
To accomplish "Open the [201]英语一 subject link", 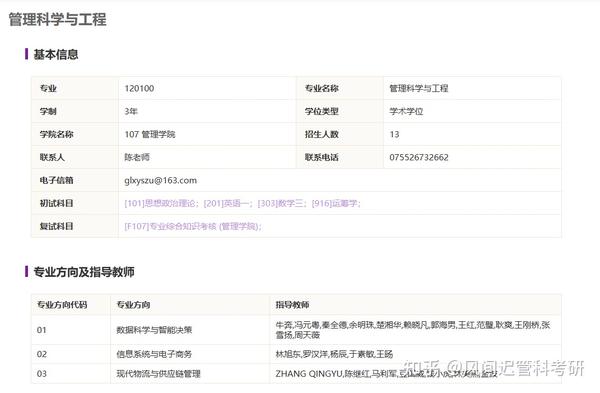I will [226, 203].
